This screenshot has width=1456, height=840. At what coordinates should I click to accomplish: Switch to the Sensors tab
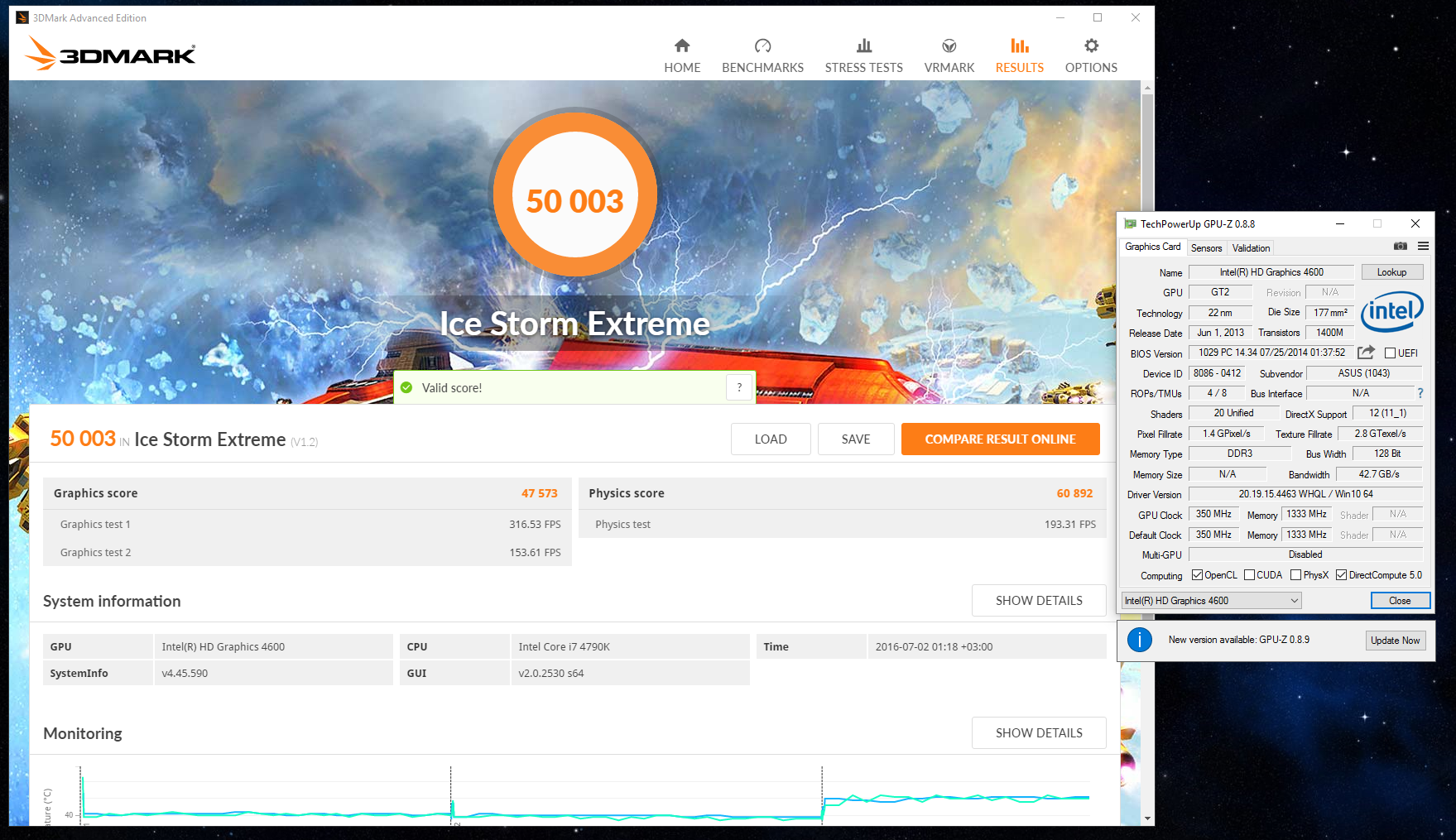pyautogui.click(x=1206, y=247)
